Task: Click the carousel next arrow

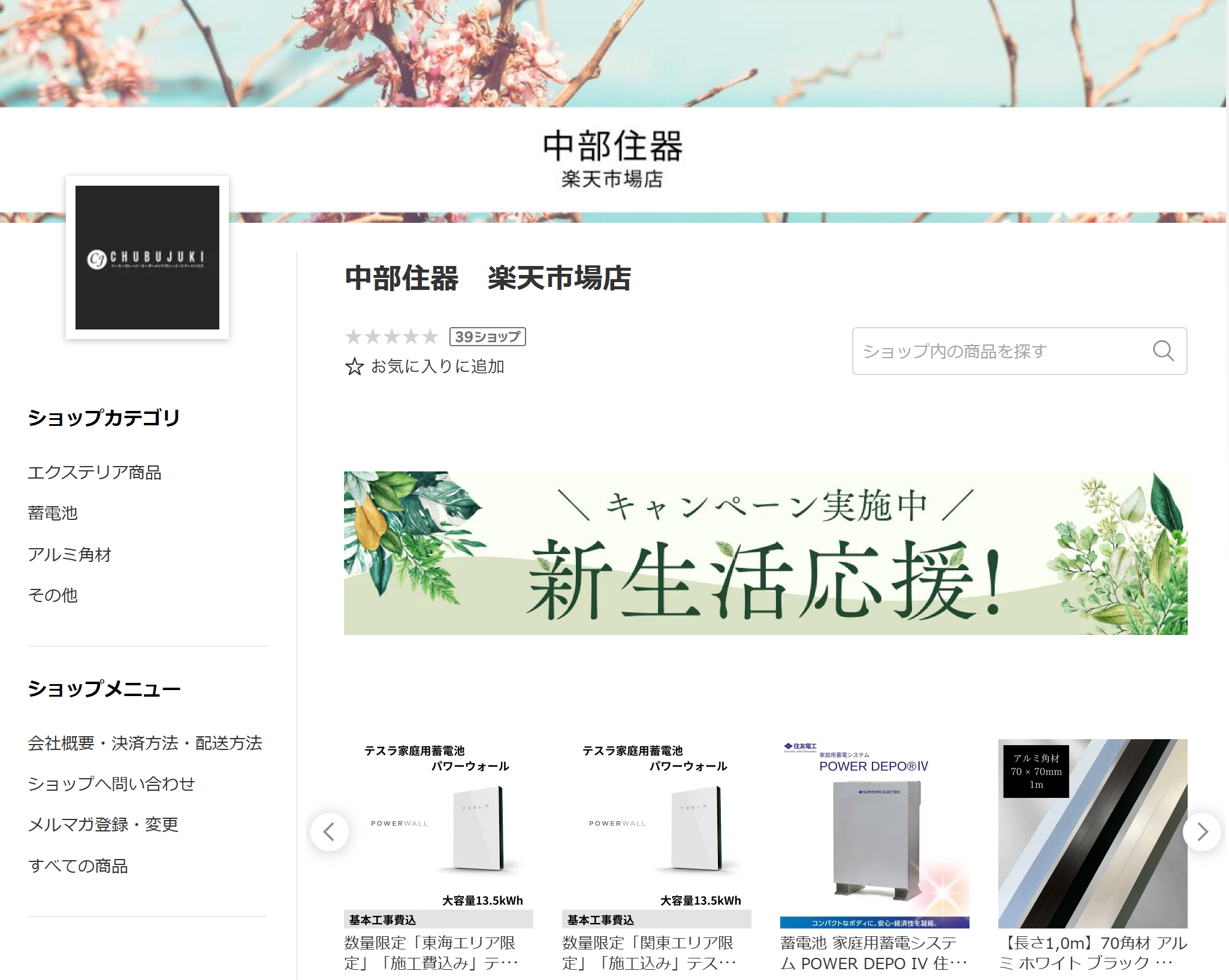Action: tap(1201, 831)
